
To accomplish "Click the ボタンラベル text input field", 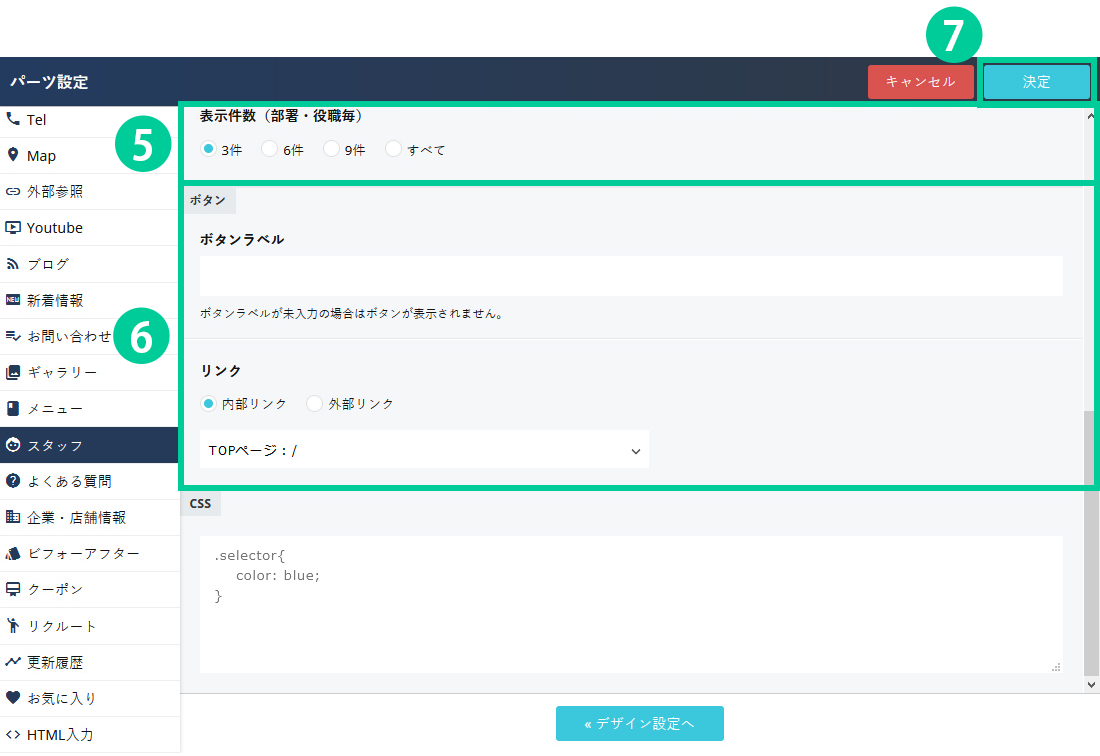I will click(x=630, y=276).
